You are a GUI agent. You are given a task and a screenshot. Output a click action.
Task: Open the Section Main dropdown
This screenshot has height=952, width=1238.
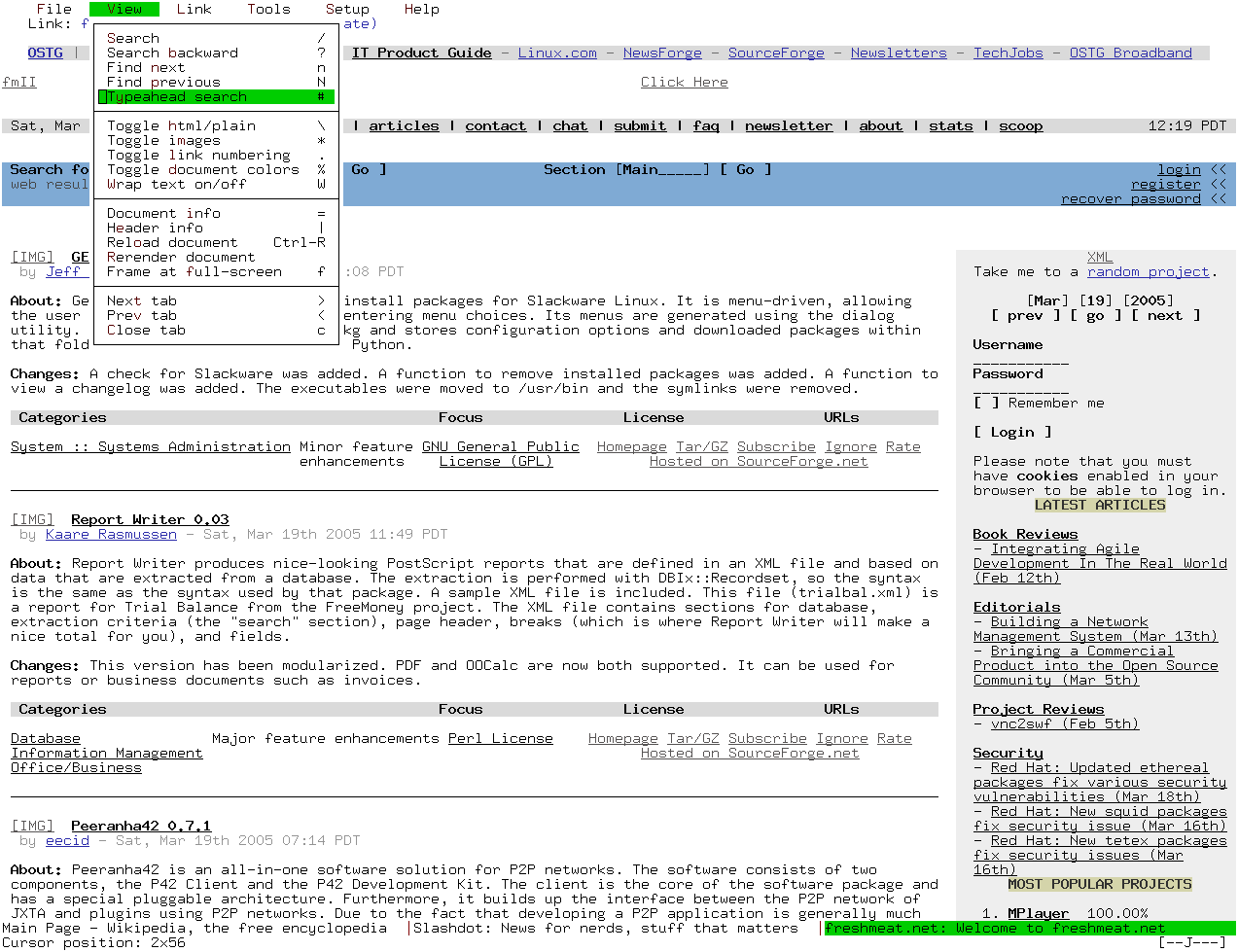point(662,170)
